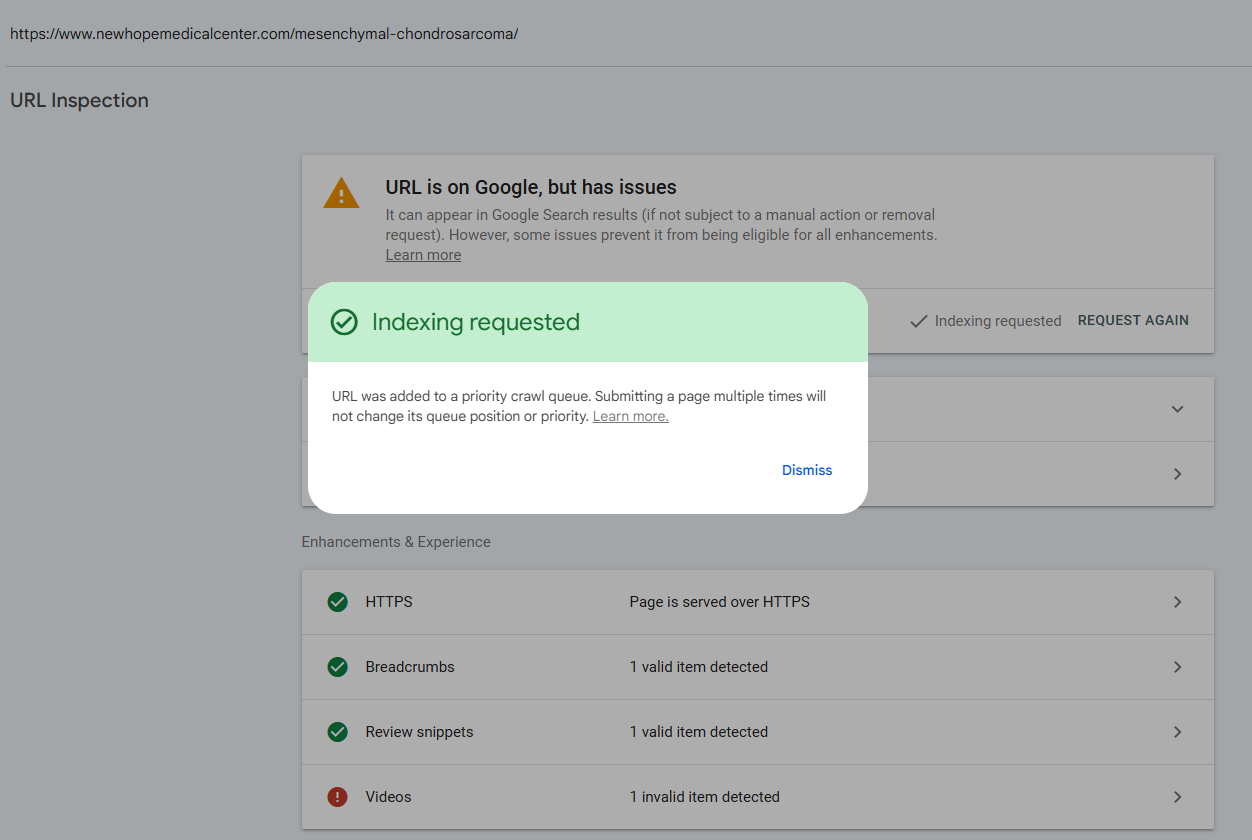
Task: Open the Review snippets row chevron arrow
Action: point(1177,732)
